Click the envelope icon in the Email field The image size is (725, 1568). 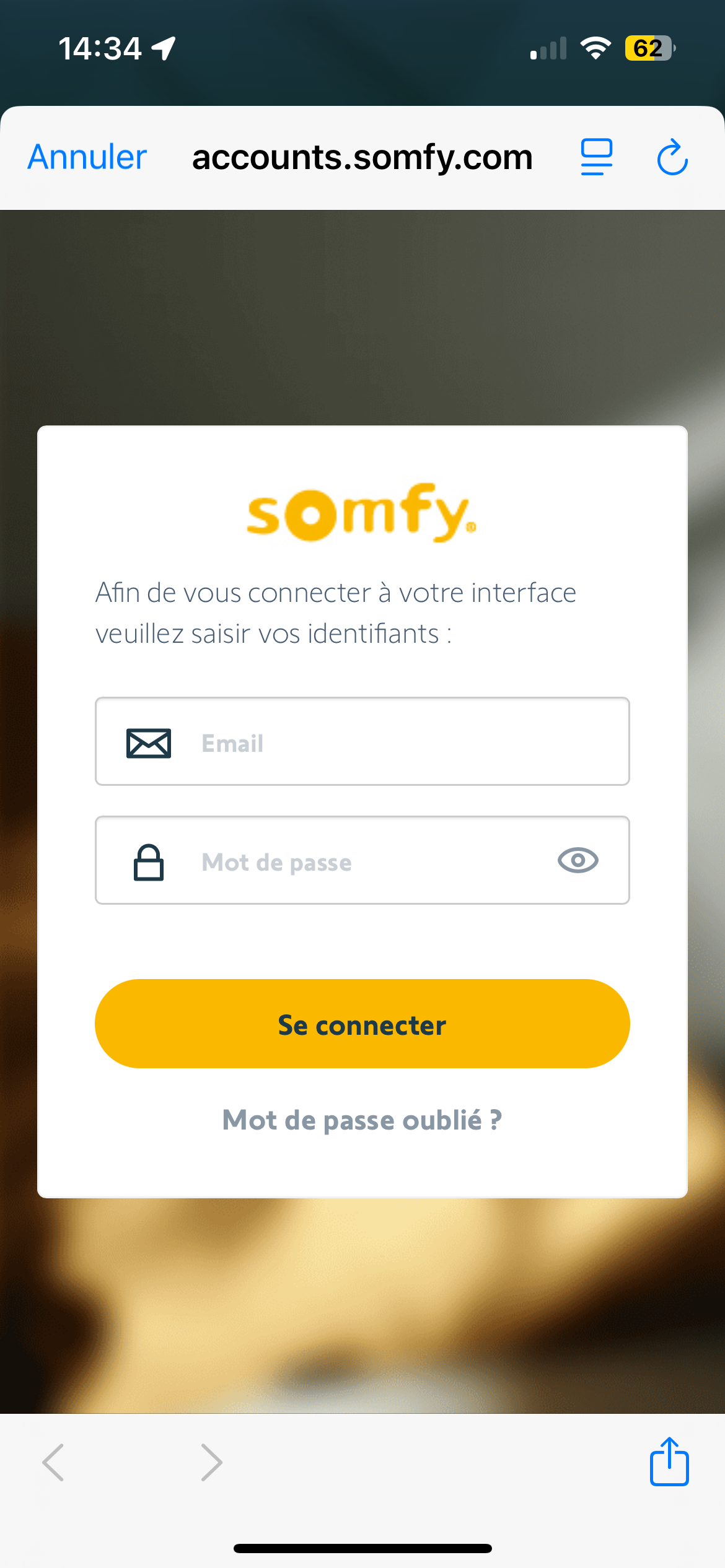pyautogui.click(x=149, y=743)
